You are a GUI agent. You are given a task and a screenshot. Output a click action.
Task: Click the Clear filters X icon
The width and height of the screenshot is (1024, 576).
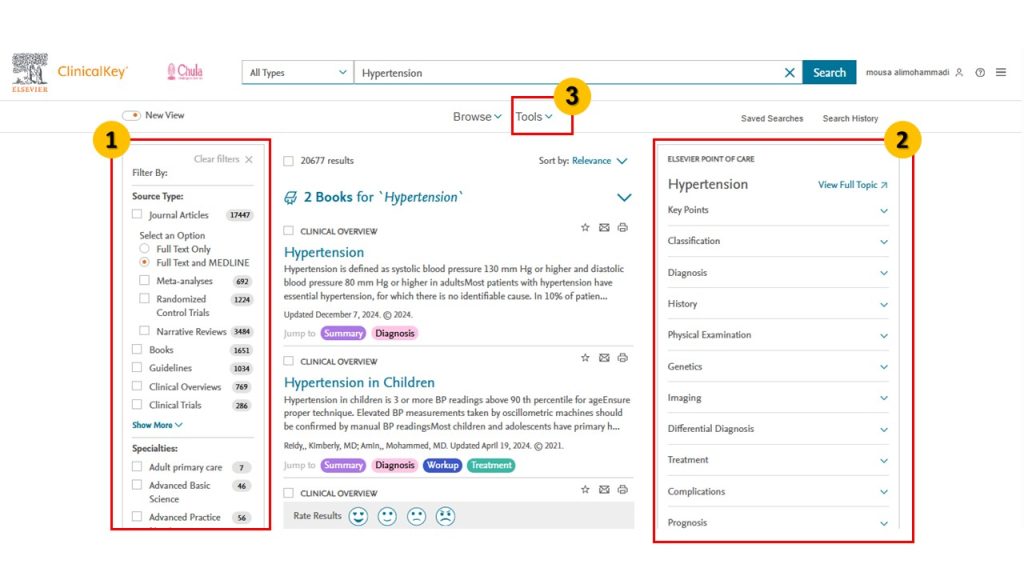coord(249,159)
